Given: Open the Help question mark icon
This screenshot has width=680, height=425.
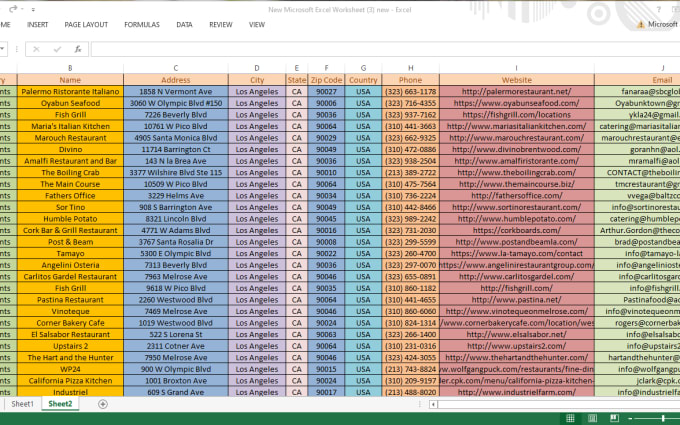Looking at the screenshot, I should [x=659, y=10].
